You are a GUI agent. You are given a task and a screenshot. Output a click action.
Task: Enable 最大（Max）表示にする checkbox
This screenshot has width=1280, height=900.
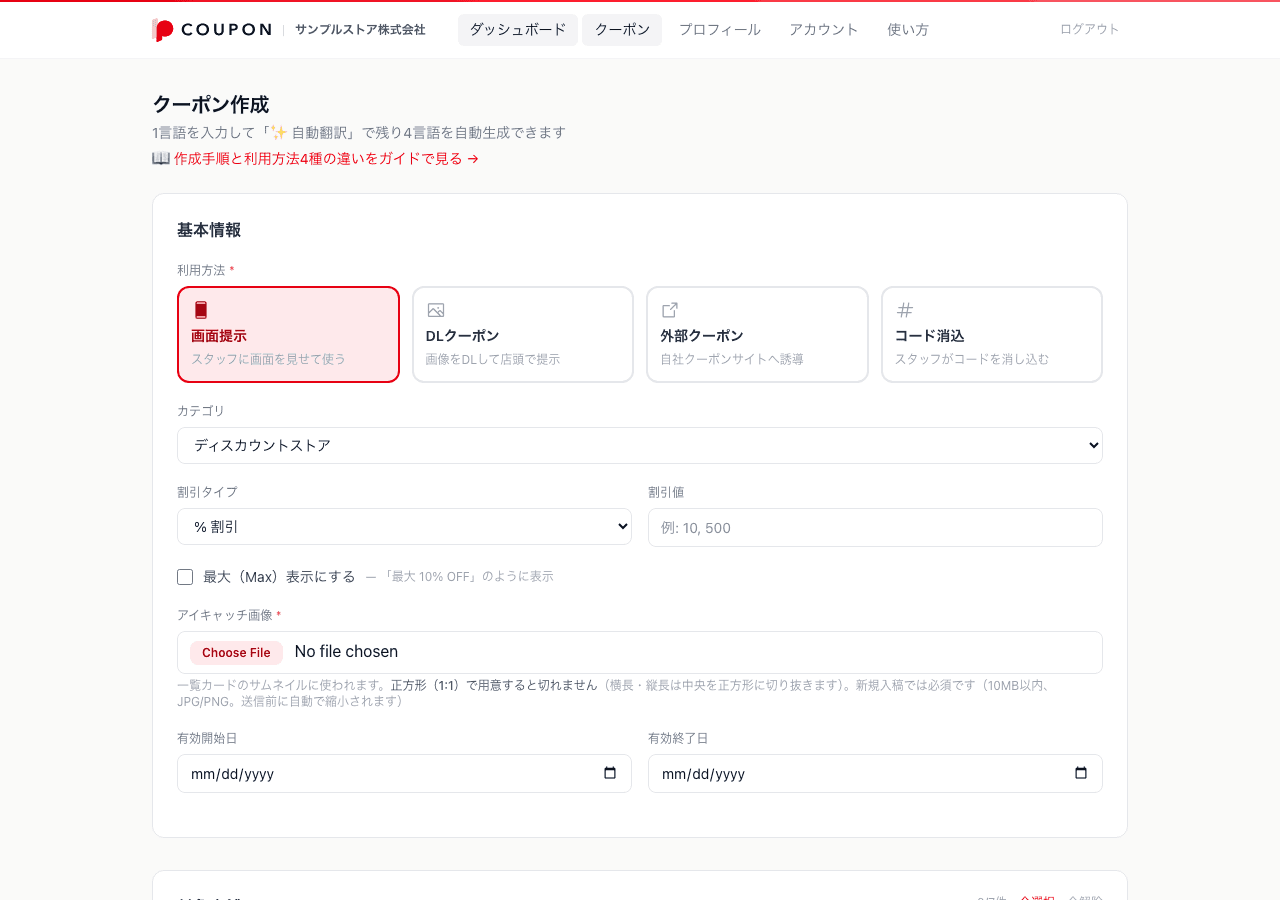pos(185,577)
